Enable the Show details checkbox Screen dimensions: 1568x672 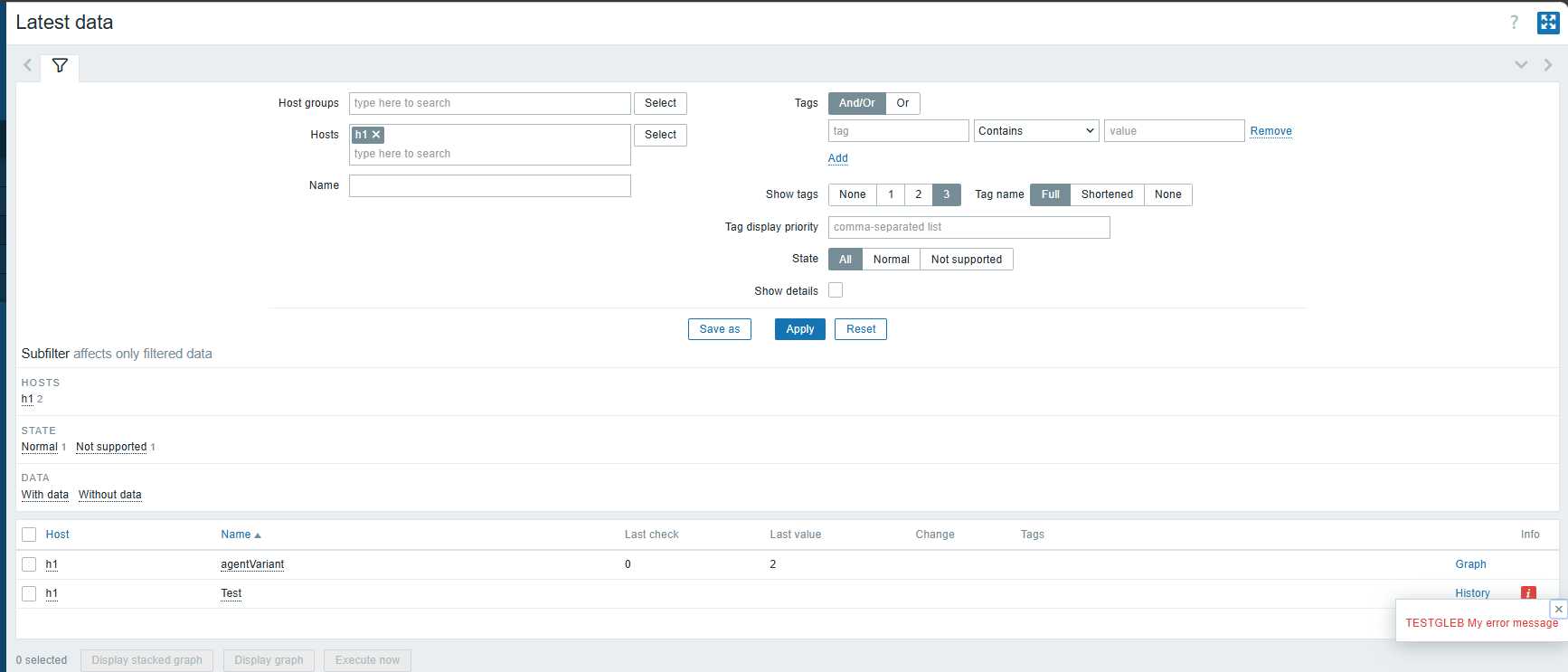tap(836, 290)
